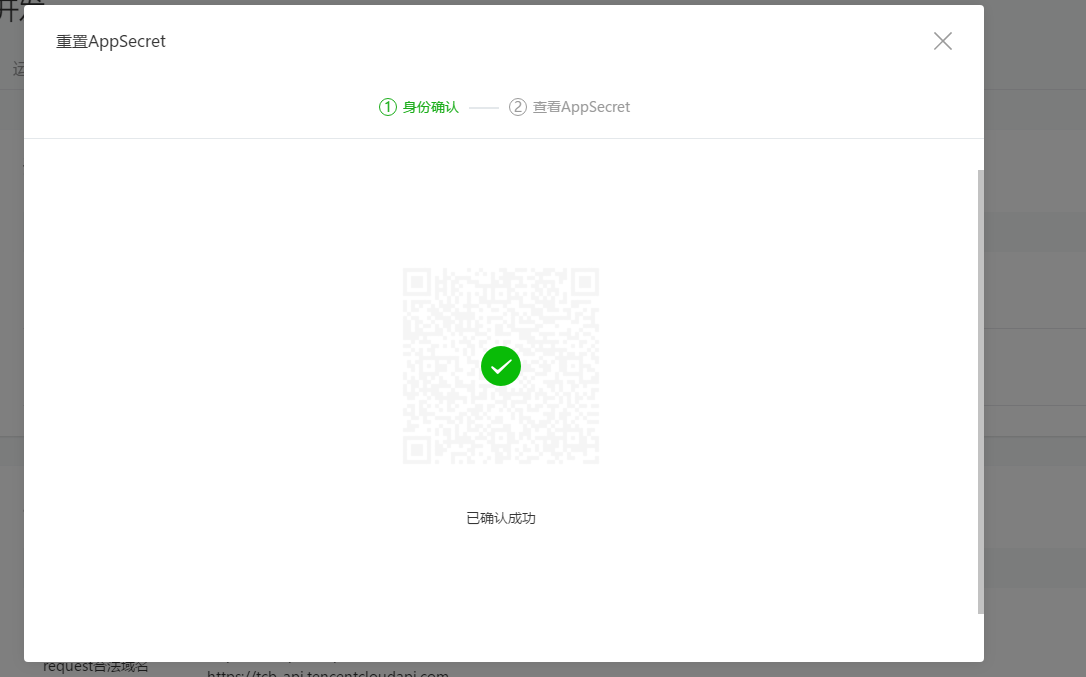The height and width of the screenshot is (677, 1086).
Task: Click the step 1 circled number icon
Action: 388,107
